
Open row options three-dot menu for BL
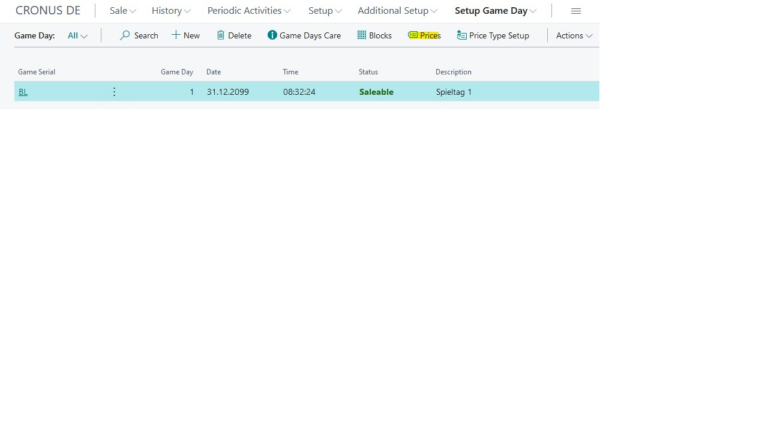(114, 92)
